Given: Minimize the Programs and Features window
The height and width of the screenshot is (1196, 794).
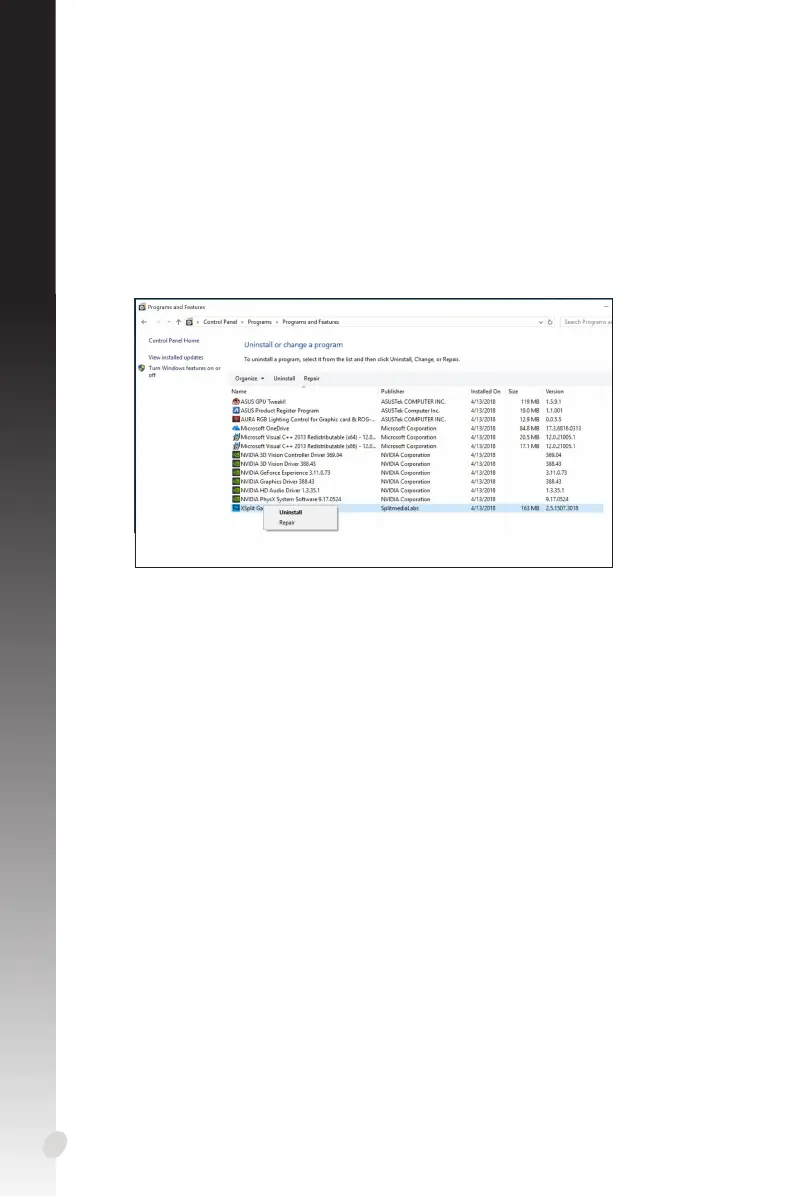Looking at the screenshot, I should (606, 307).
